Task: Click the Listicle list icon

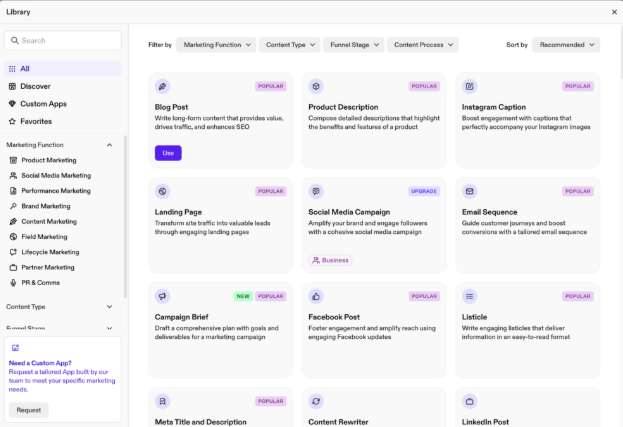Action: click(x=470, y=296)
